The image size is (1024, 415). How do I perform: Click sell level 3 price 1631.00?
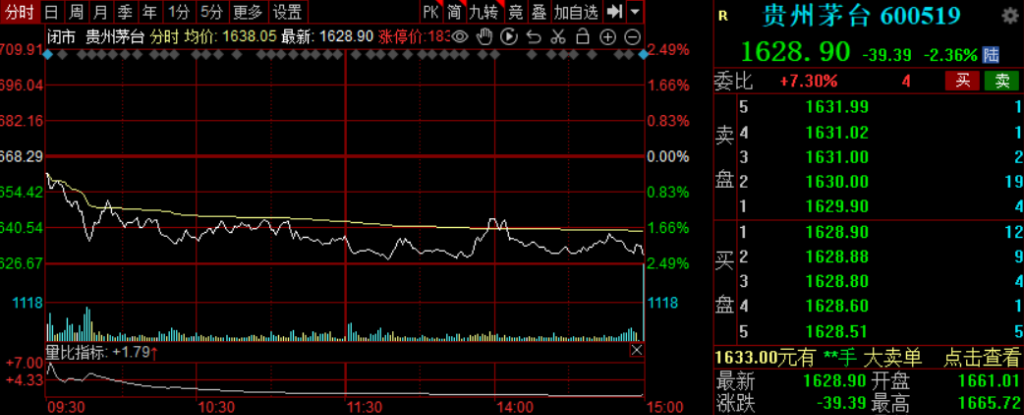pyautogui.click(x=837, y=158)
